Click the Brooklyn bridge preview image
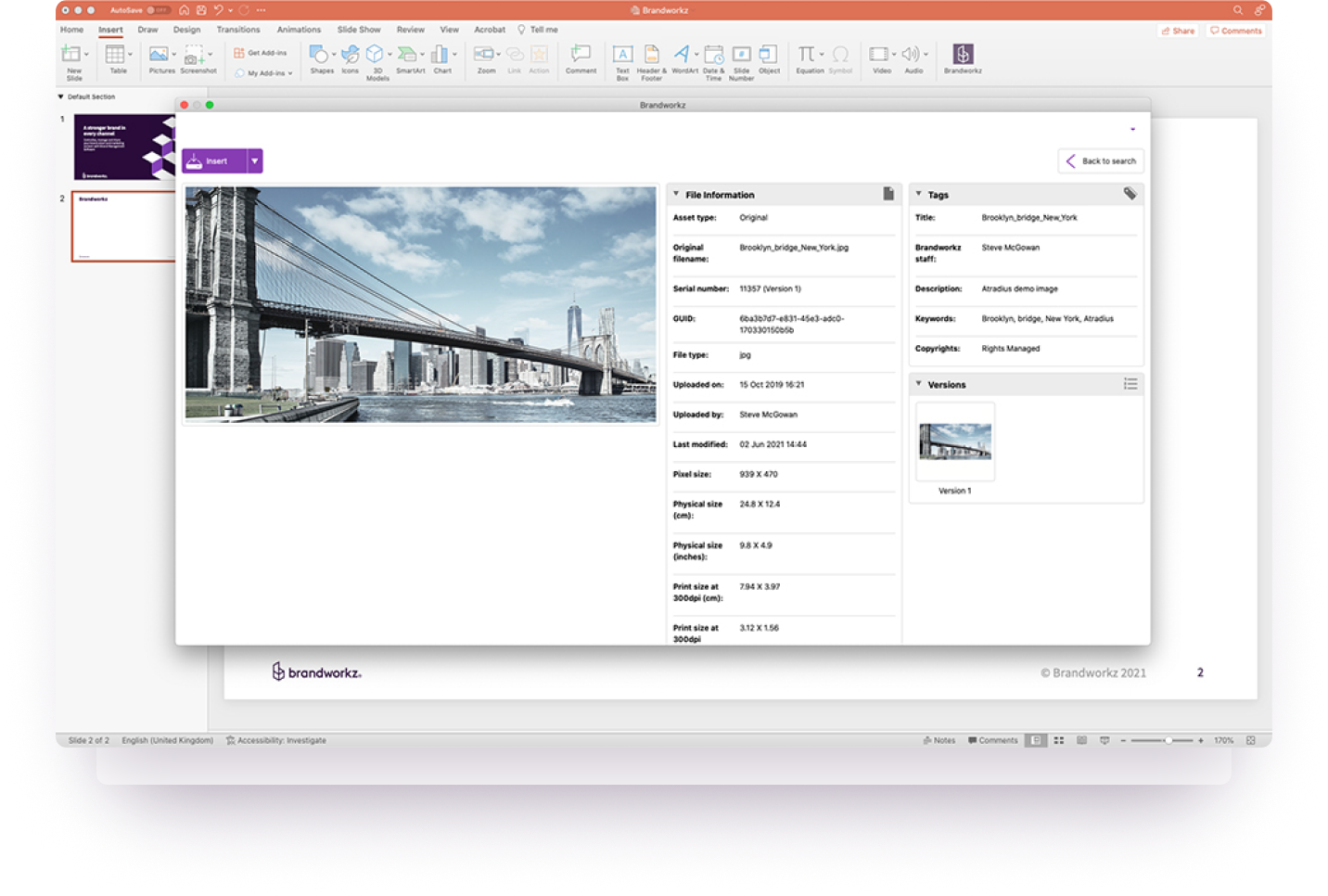1328x896 pixels. click(x=420, y=304)
